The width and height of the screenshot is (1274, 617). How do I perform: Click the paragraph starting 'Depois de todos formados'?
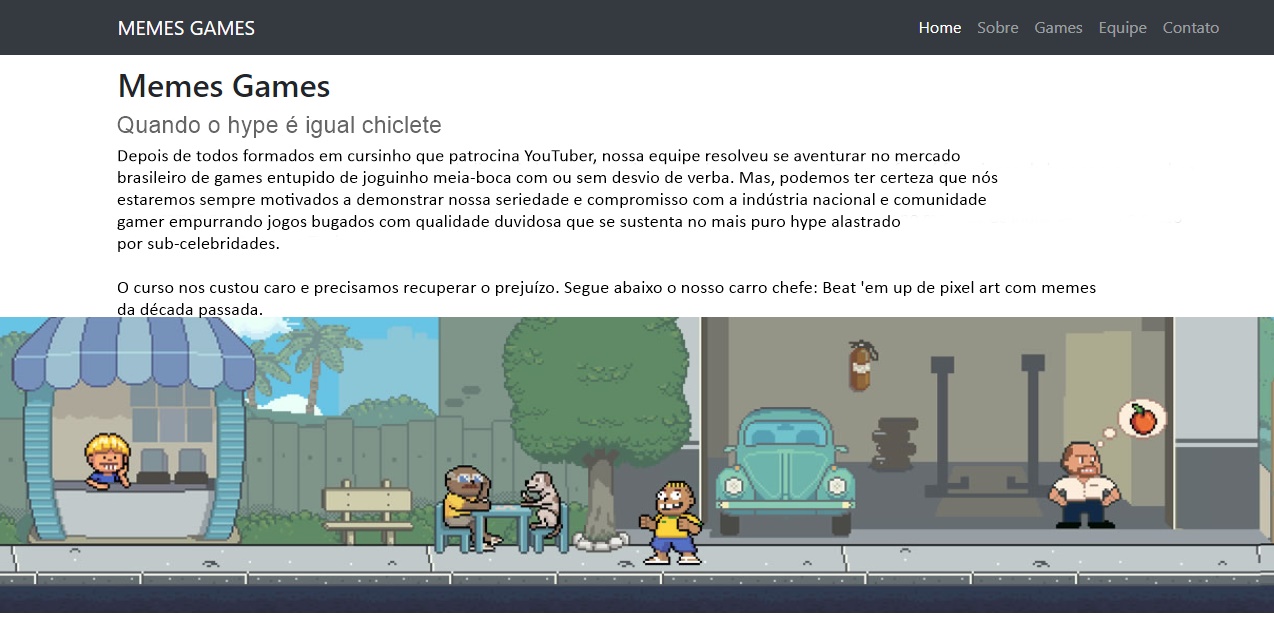click(x=557, y=199)
